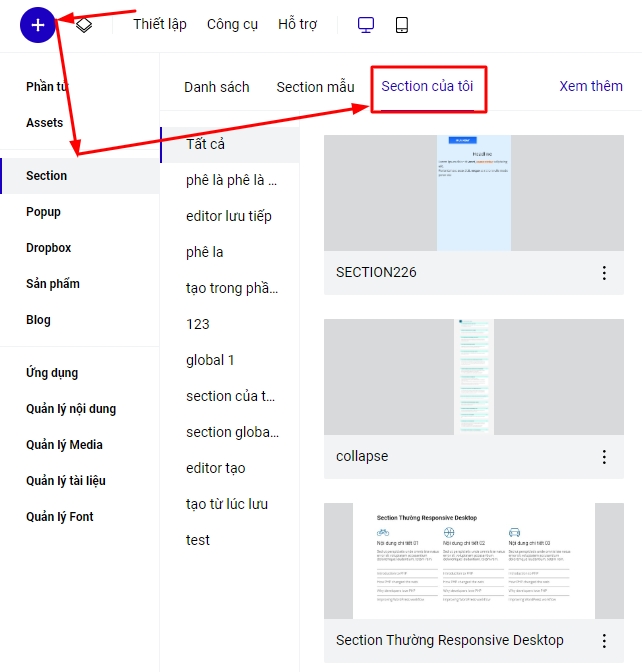Click the blue plus add button
The image size is (642, 672).
[38, 25]
